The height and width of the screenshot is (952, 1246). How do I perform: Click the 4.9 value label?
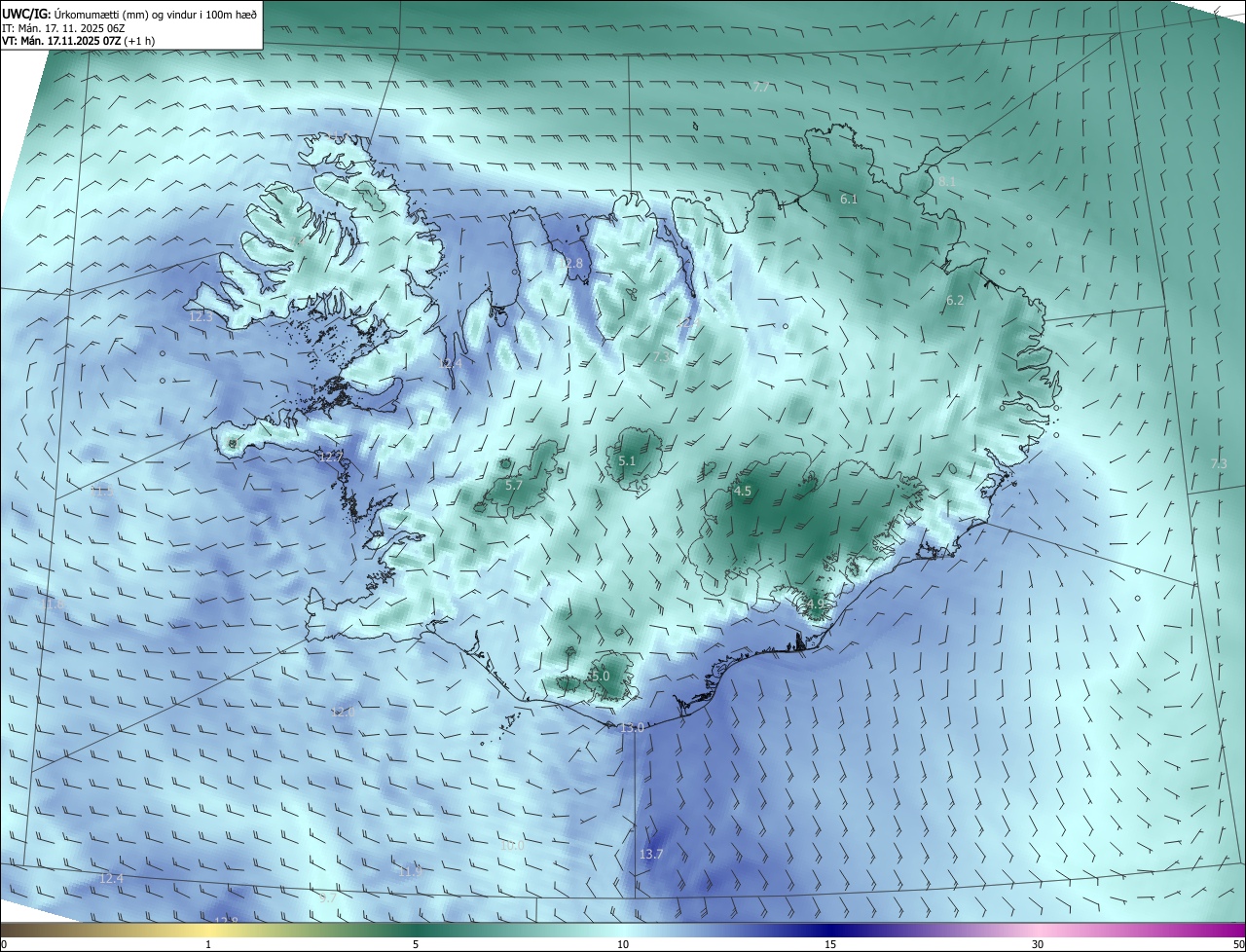[815, 604]
